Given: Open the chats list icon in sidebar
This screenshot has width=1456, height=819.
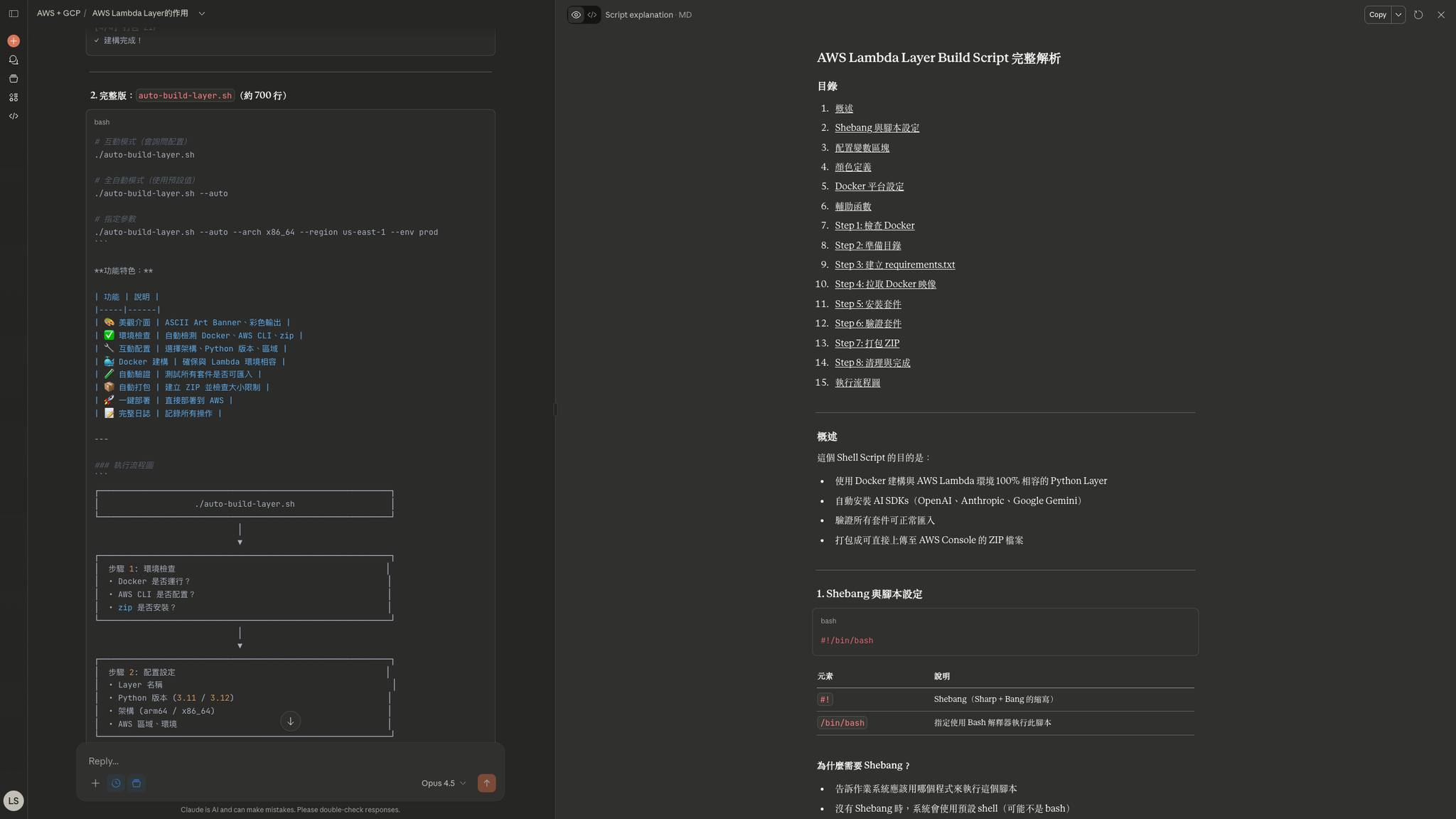Looking at the screenshot, I should point(14,60).
